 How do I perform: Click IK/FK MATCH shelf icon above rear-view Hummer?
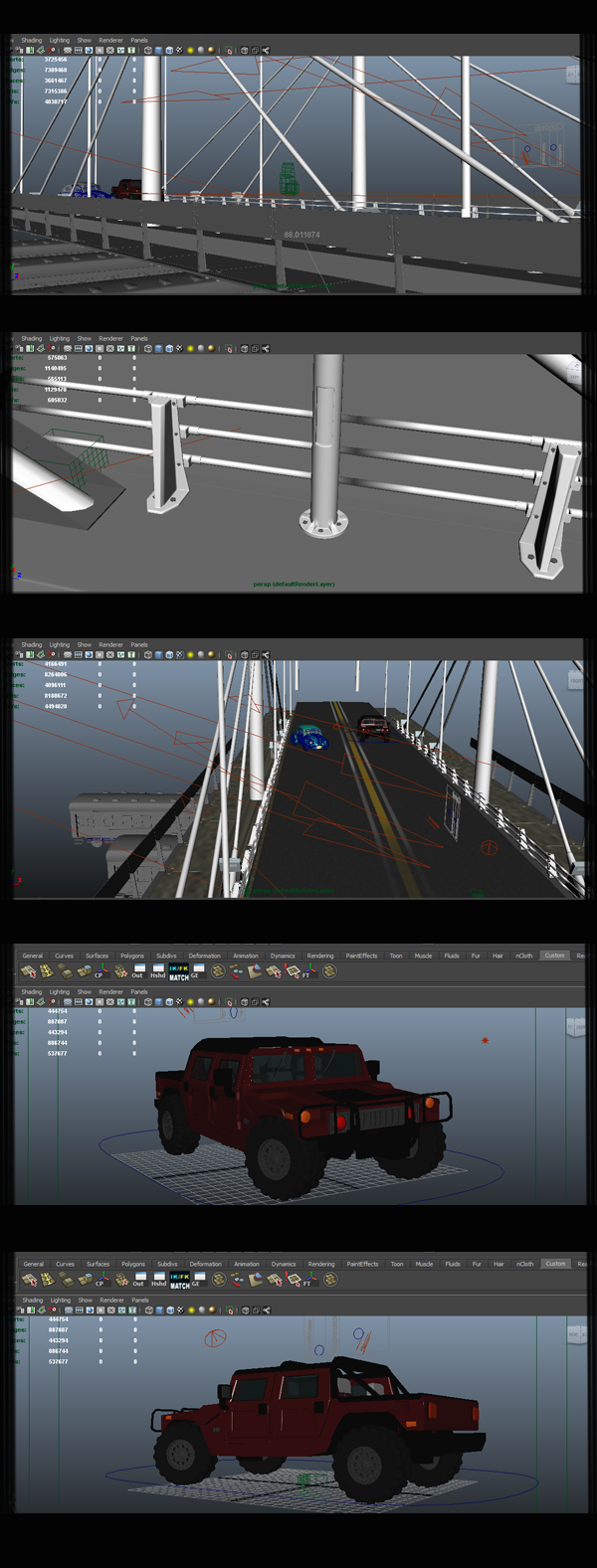[x=180, y=1280]
